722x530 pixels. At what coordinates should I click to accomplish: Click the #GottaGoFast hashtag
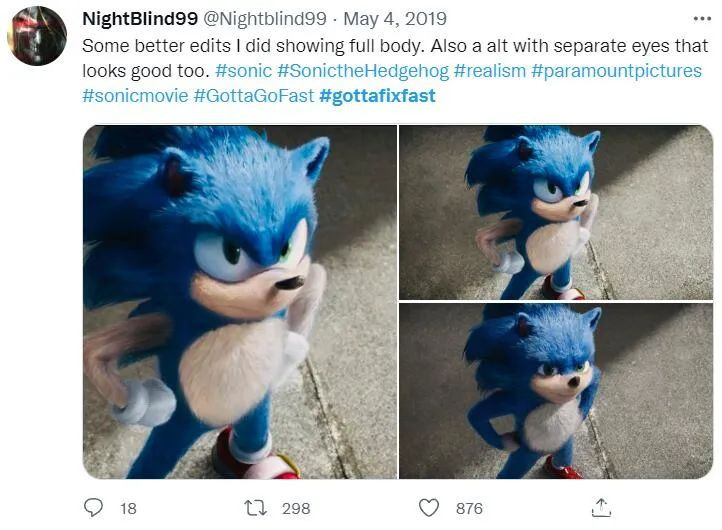(253, 96)
